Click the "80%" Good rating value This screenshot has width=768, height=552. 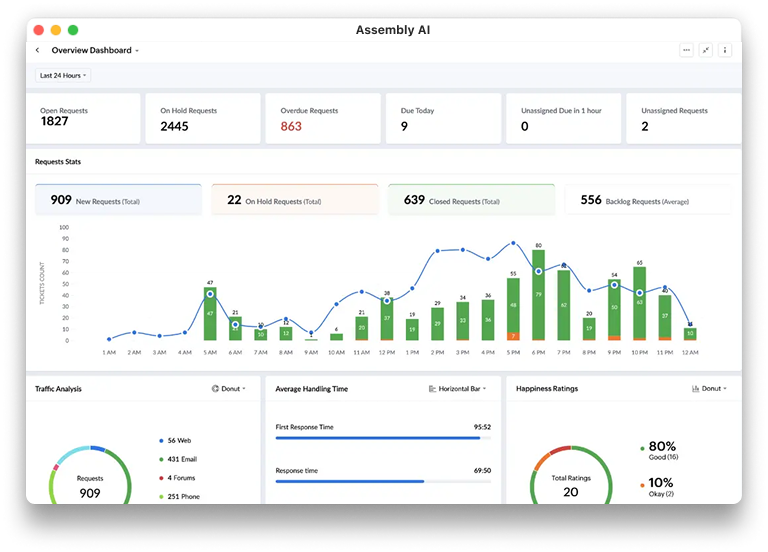[662, 446]
